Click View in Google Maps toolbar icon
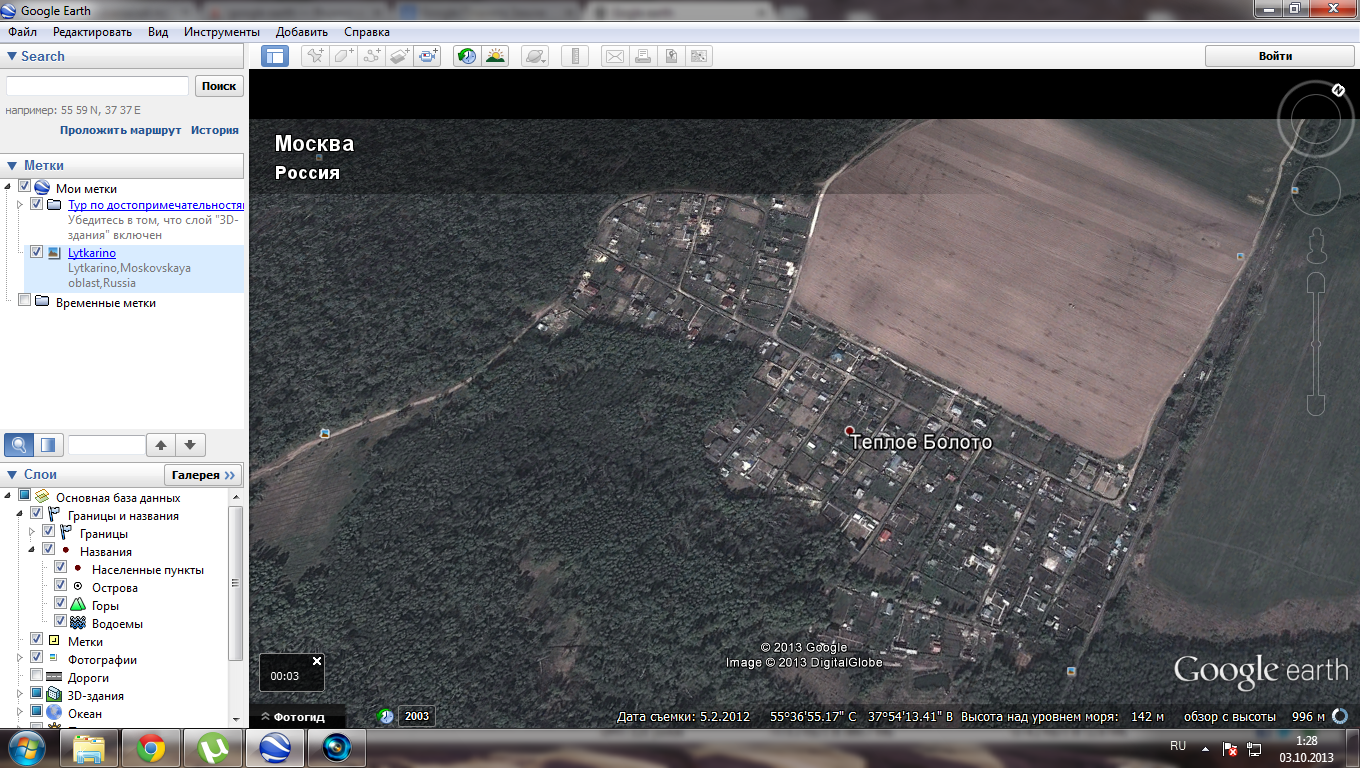Screen dimensions: 1360x768 coord(699,56)
